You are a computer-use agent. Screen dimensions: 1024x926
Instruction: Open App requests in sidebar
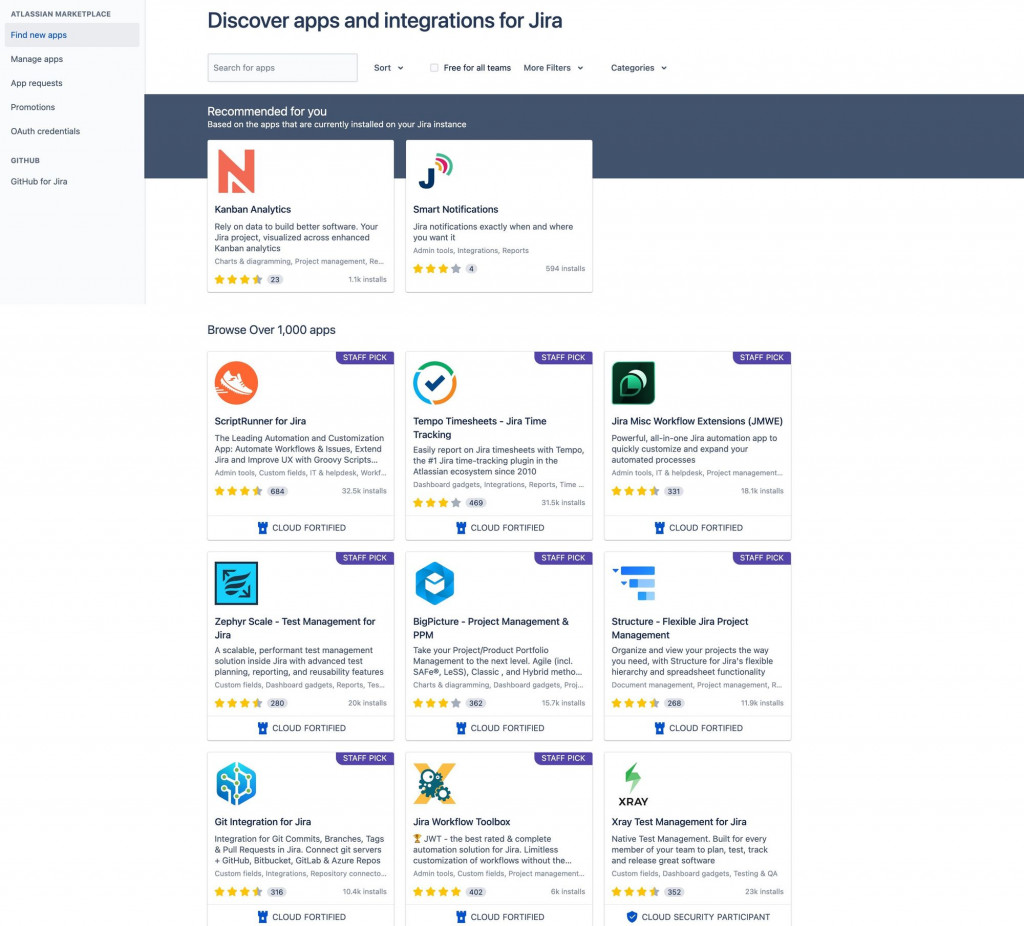coord(72,83)
